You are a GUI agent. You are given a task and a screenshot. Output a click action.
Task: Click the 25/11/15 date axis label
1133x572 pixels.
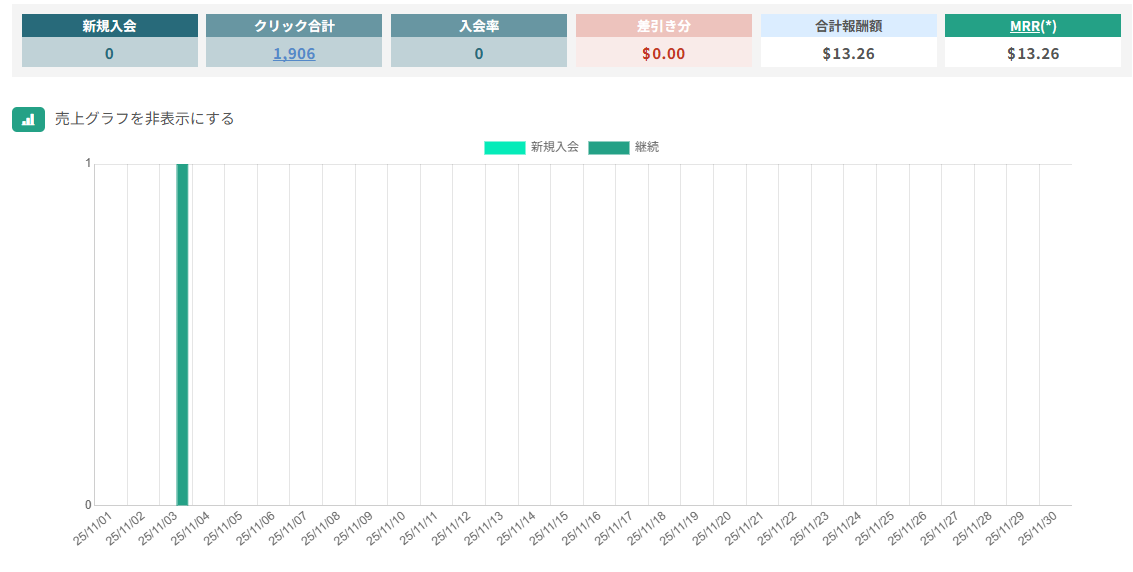click(x=549, y=528)
